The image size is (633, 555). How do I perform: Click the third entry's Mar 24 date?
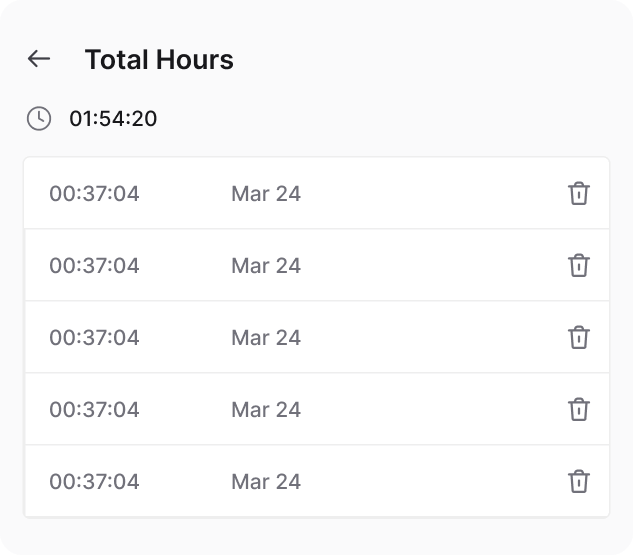click(265, 337)
